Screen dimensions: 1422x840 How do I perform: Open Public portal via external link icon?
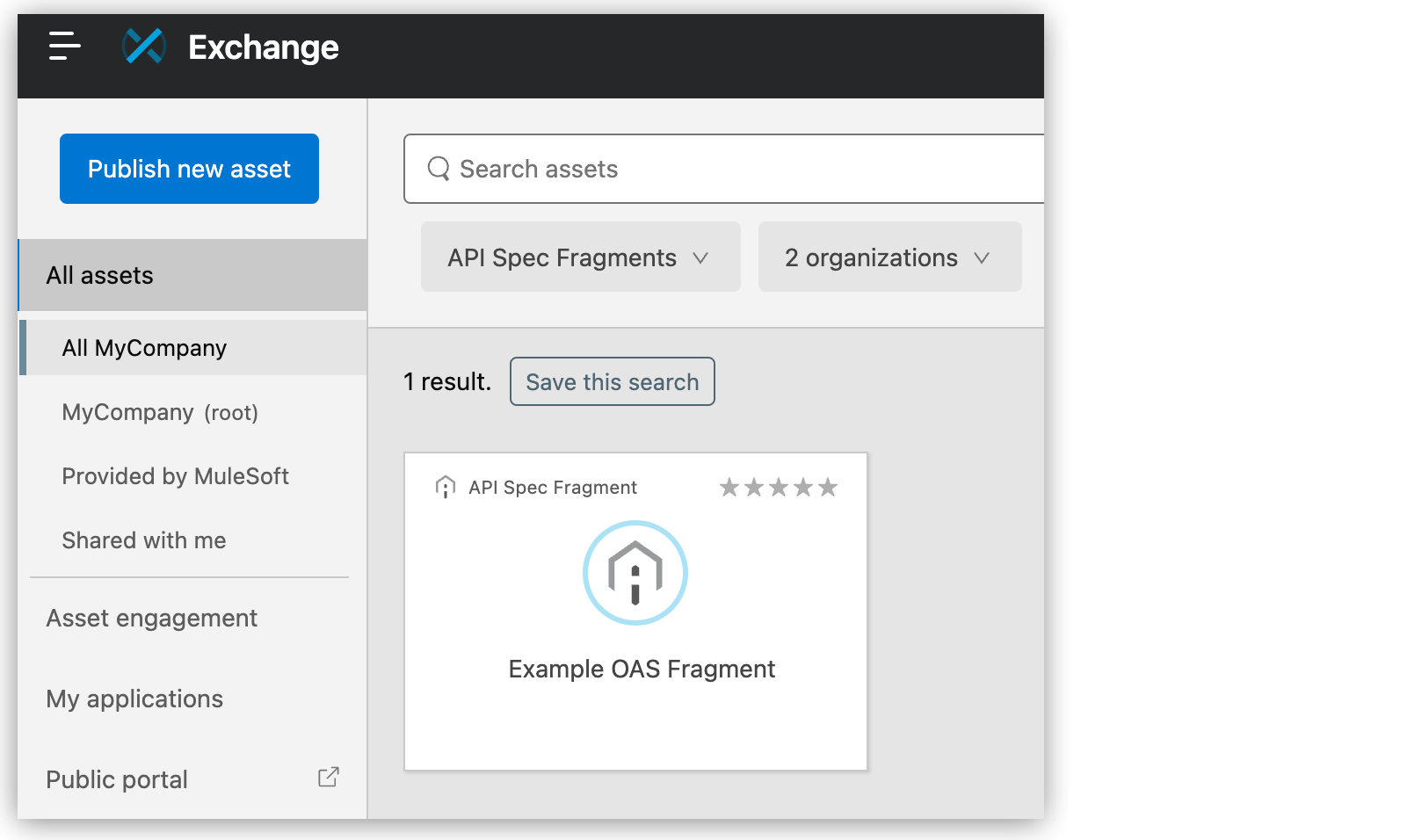(x=328, y=777)
